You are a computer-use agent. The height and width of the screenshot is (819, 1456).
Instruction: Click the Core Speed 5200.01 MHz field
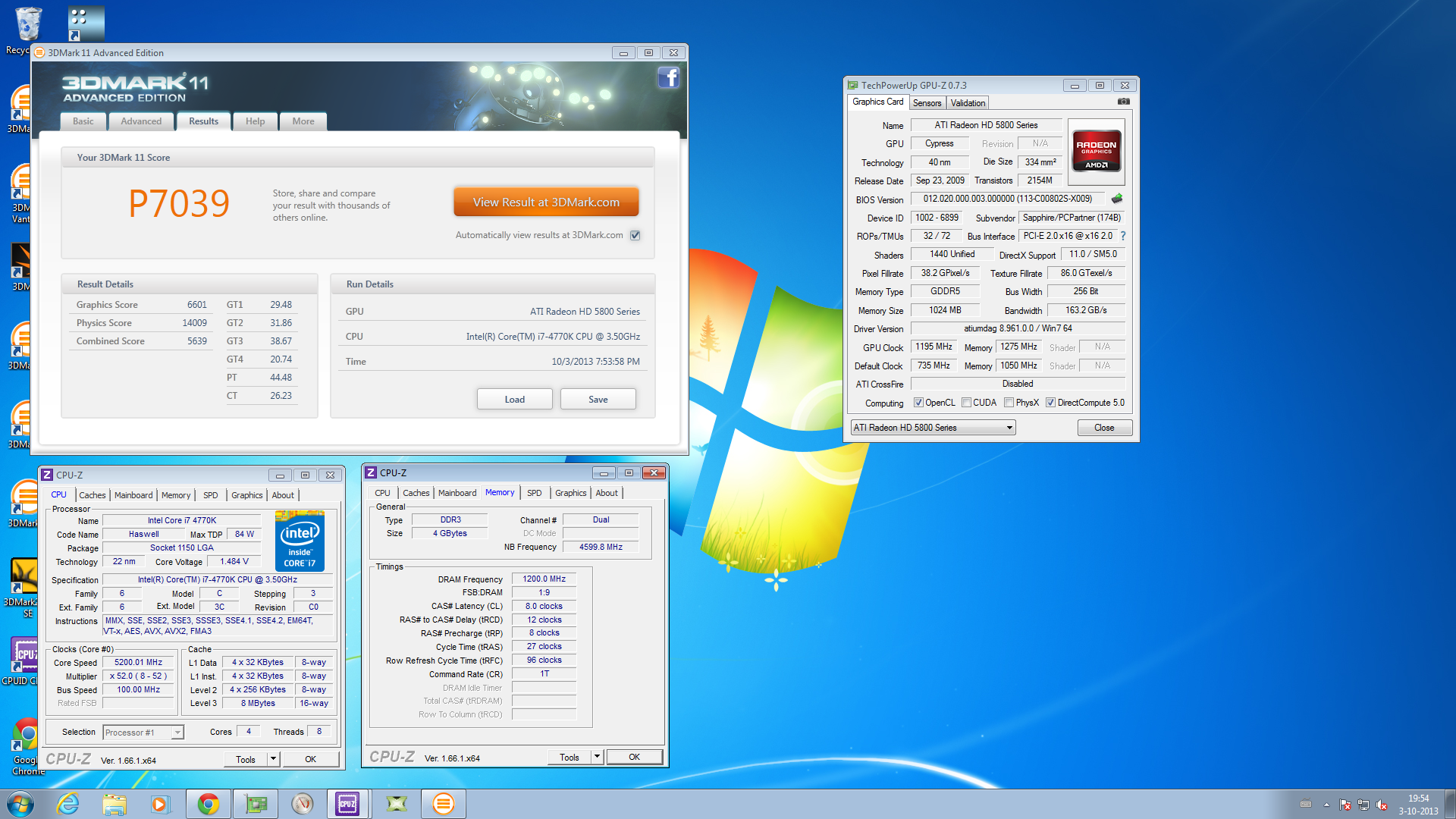[x=138, y=662]
